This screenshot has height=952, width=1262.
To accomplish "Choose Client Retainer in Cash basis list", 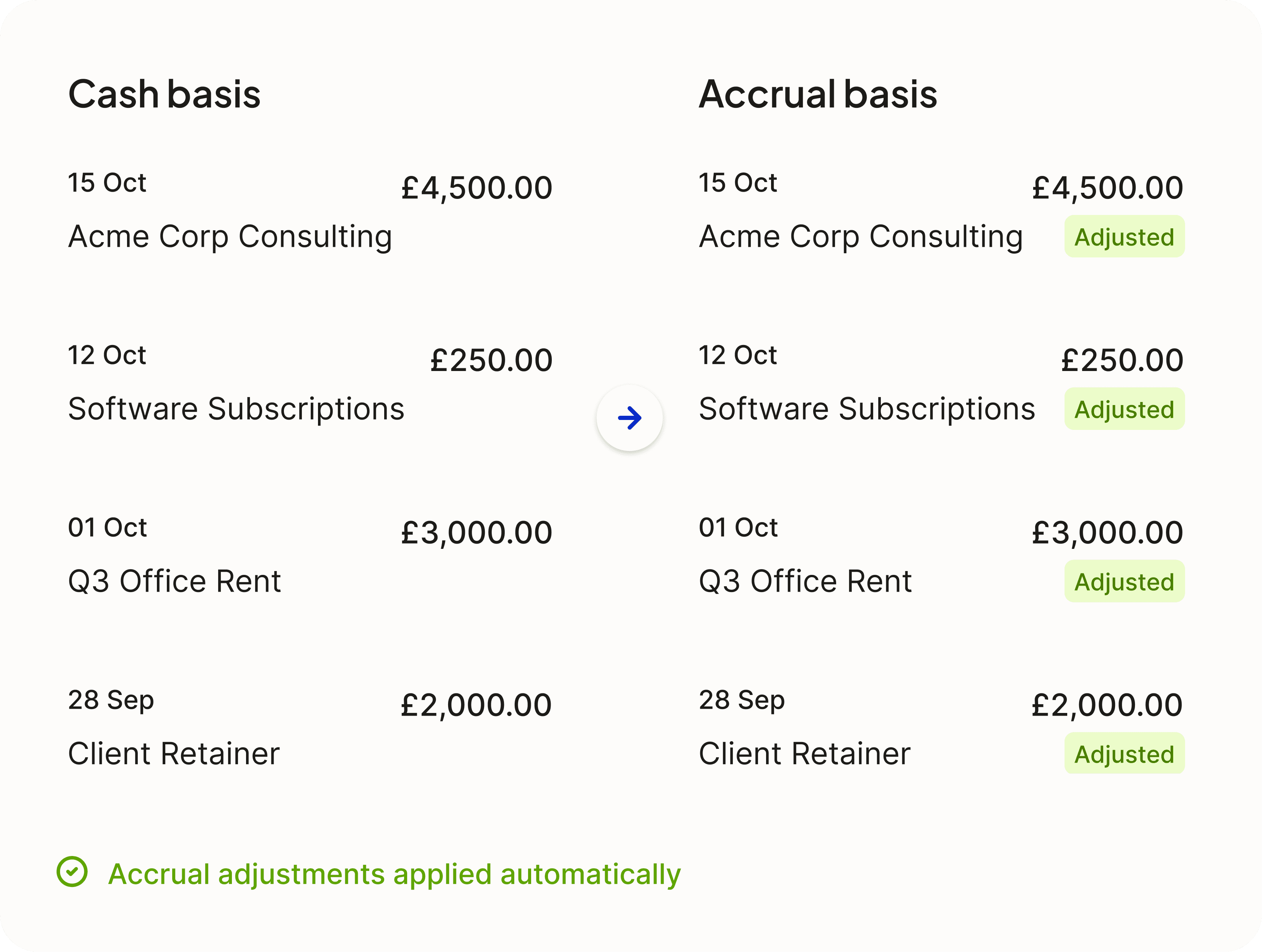I will coord(174,753).
